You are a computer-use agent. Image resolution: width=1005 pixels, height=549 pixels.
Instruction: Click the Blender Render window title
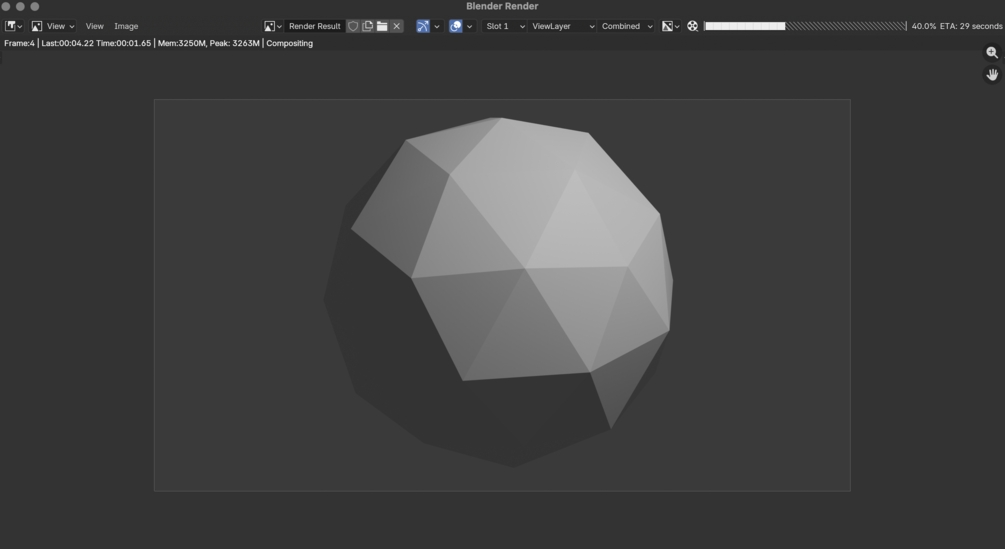point(502,6)
